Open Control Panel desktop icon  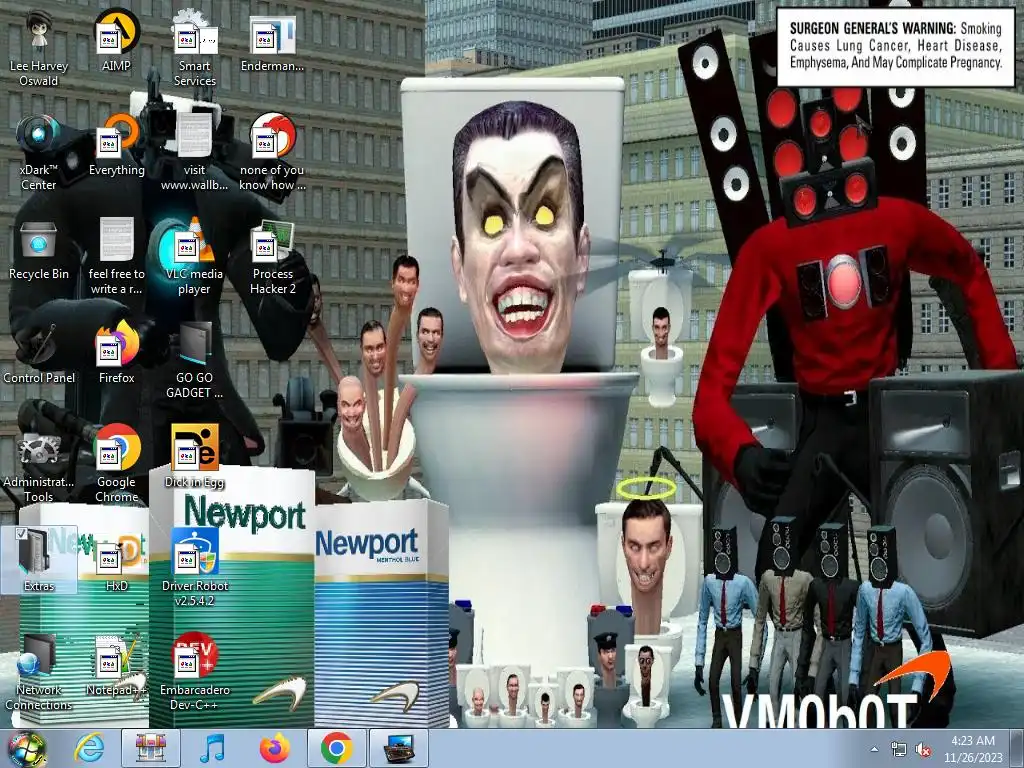click(39, 353)
